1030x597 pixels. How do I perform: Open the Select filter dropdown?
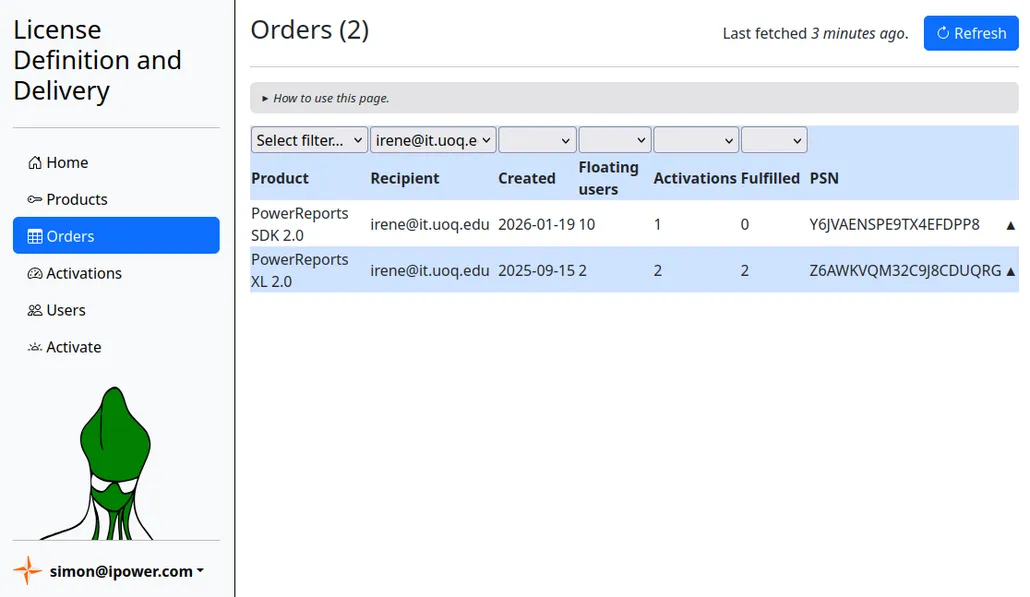(308, 140)
